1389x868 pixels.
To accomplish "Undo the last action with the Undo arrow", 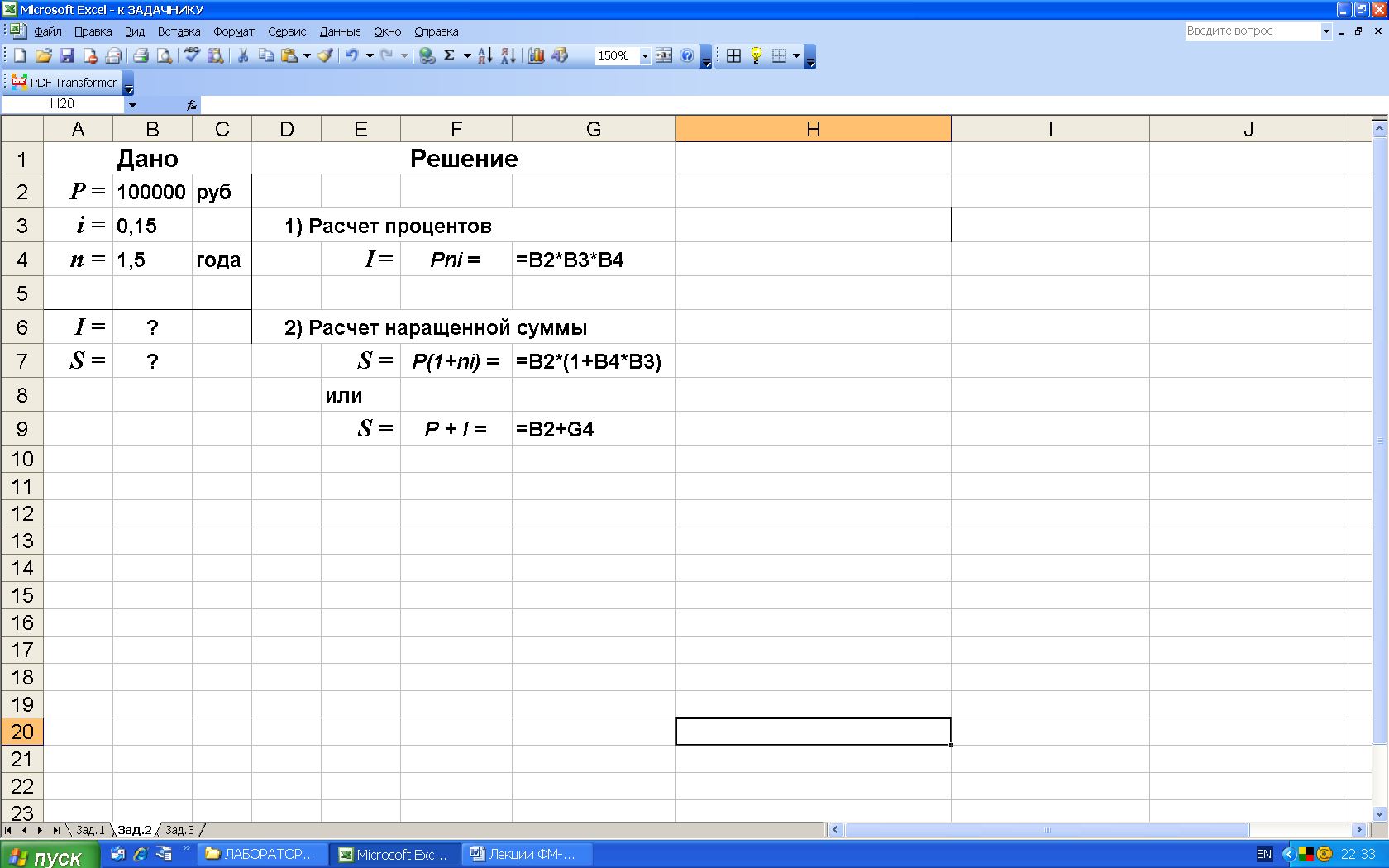I will 352,55.
